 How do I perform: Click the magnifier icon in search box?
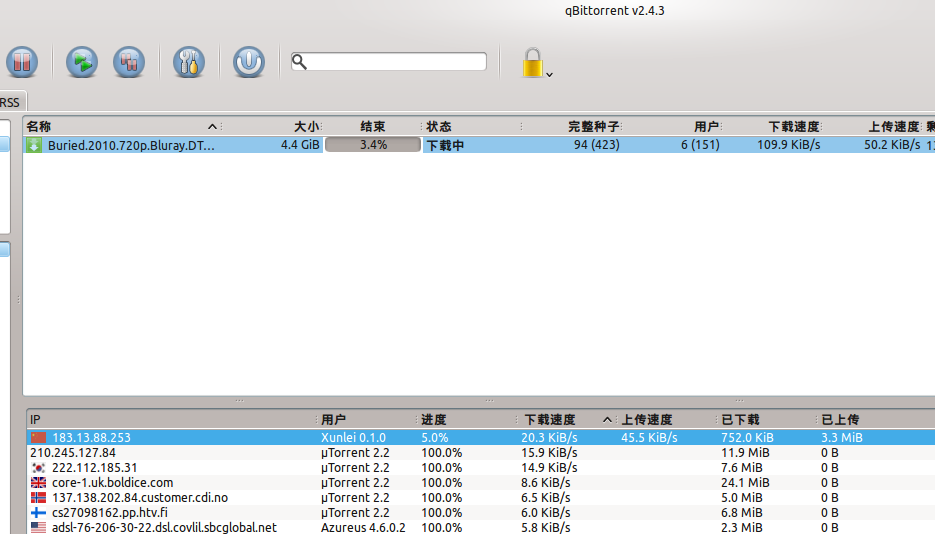click(299, 61)
